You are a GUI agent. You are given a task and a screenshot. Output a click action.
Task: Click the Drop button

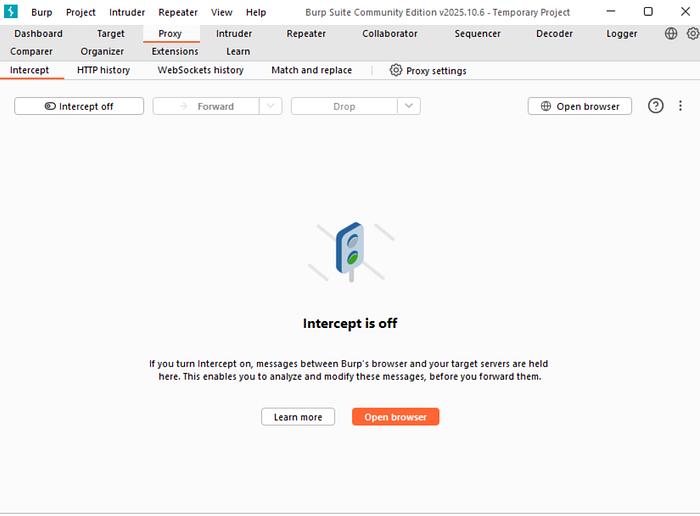coord(344,106)
